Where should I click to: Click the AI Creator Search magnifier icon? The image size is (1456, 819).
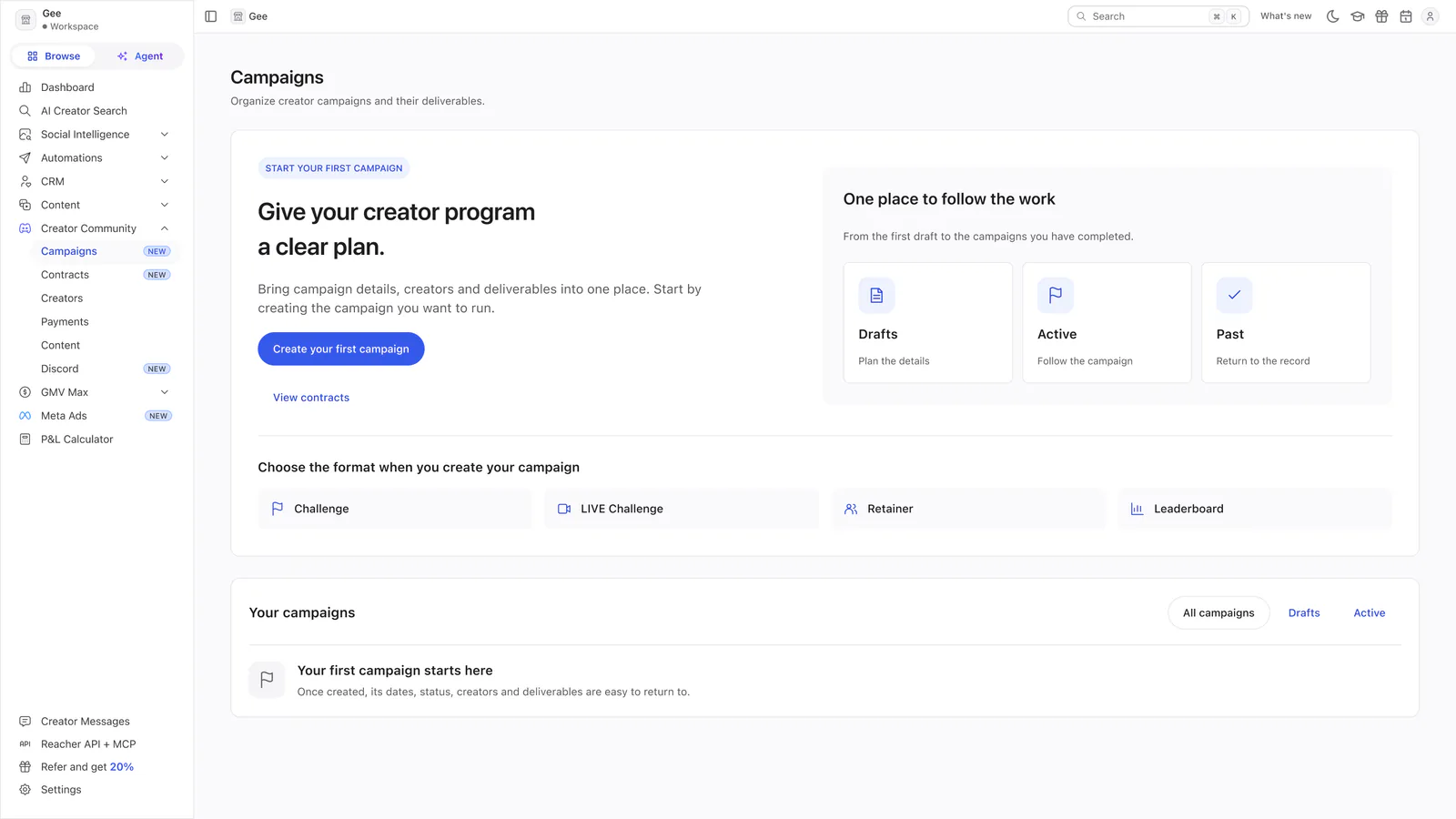tap(25, 111)
